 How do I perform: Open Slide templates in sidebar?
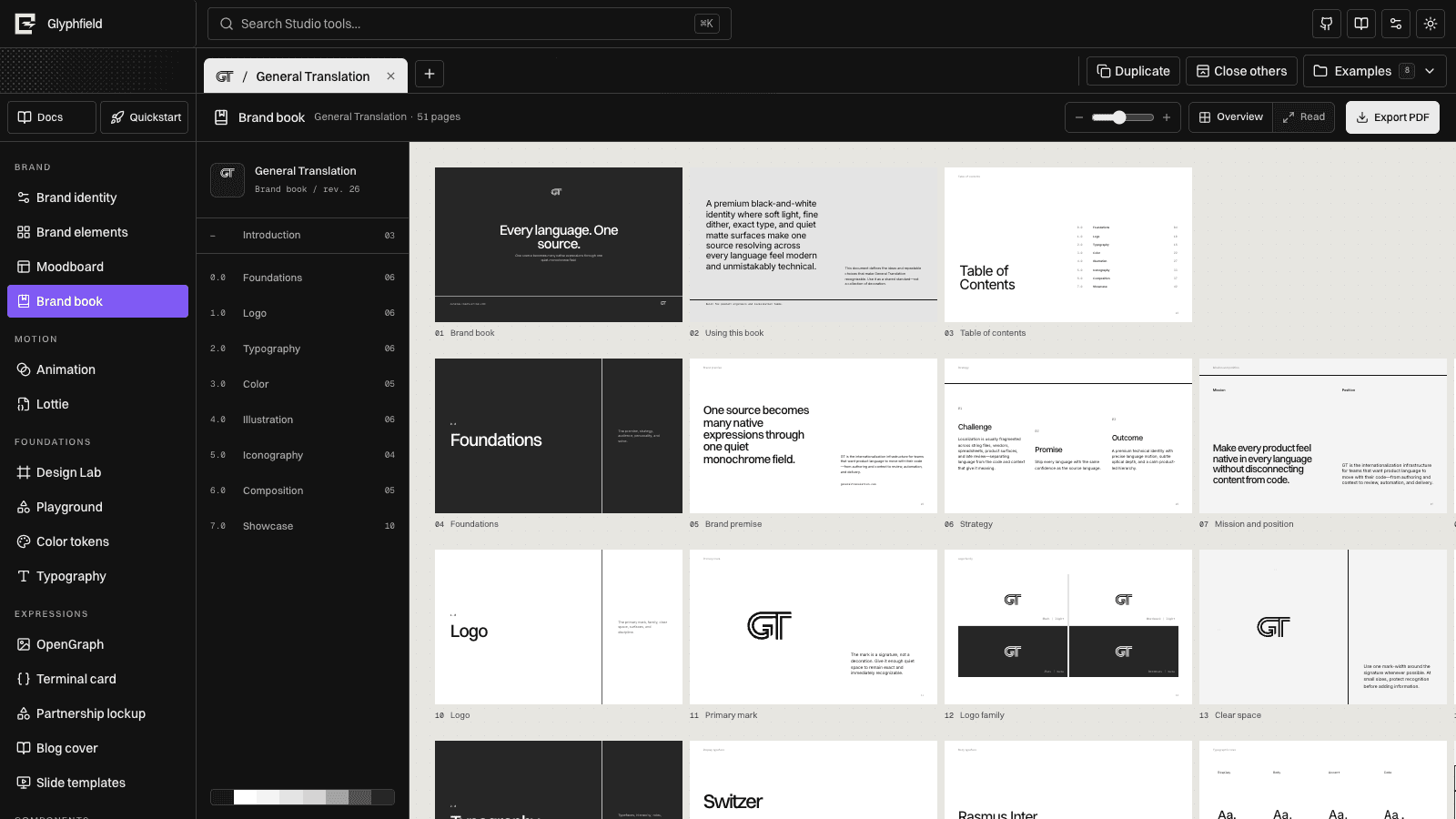coord(98,783)
